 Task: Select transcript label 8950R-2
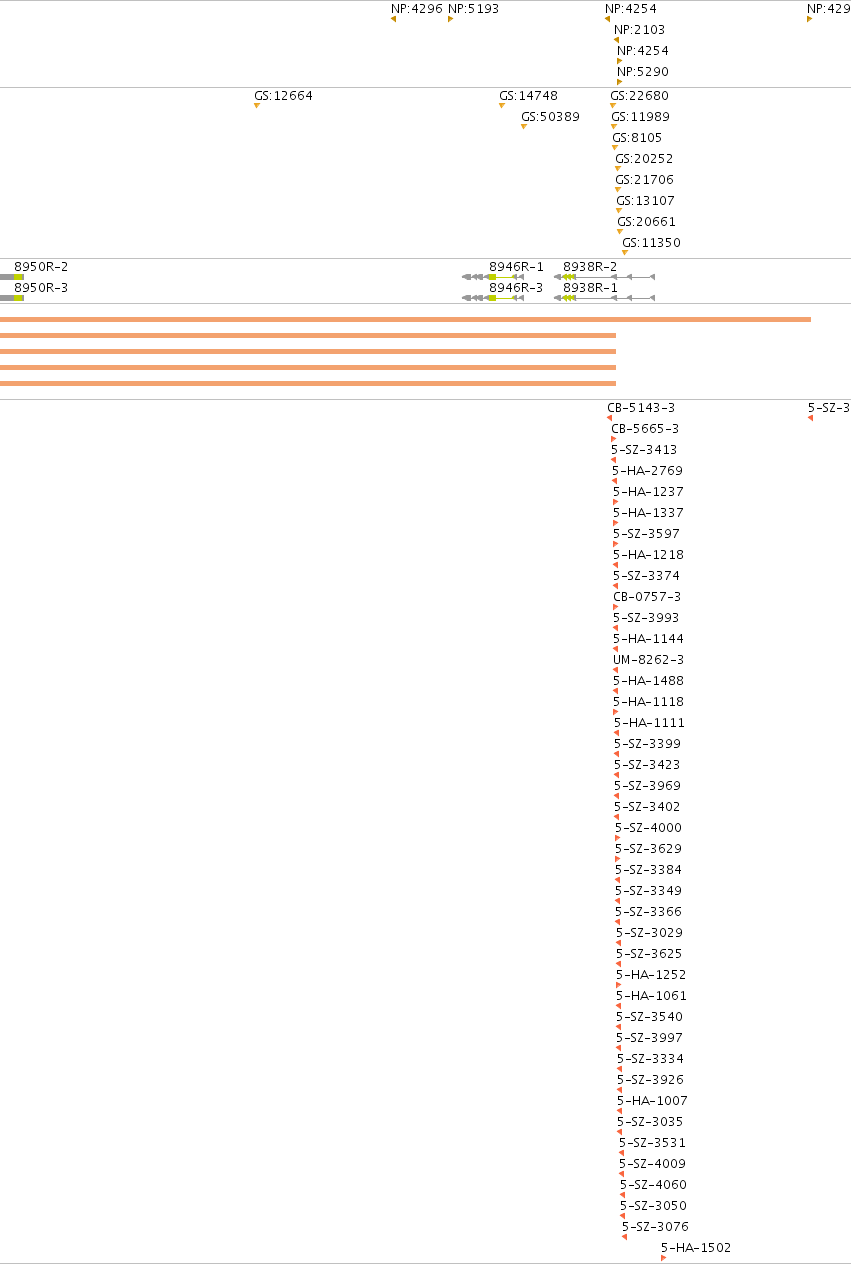pyautogui.click(x=41, y=267)
